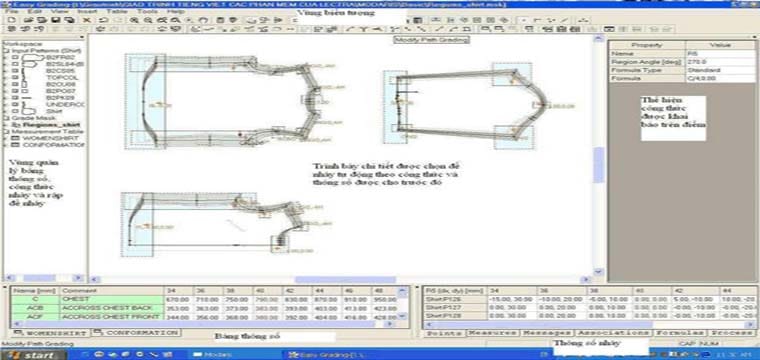Screen dimensions: 760x360
Task: Click the Undo toolbar icon
Action: click(x=103, y=20)
